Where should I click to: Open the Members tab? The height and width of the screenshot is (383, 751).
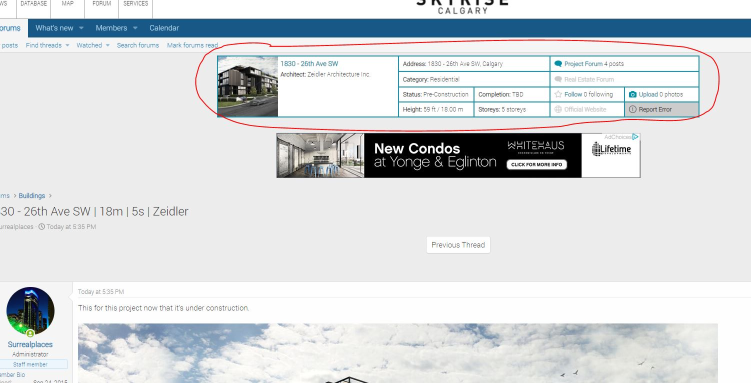[111, 28]
